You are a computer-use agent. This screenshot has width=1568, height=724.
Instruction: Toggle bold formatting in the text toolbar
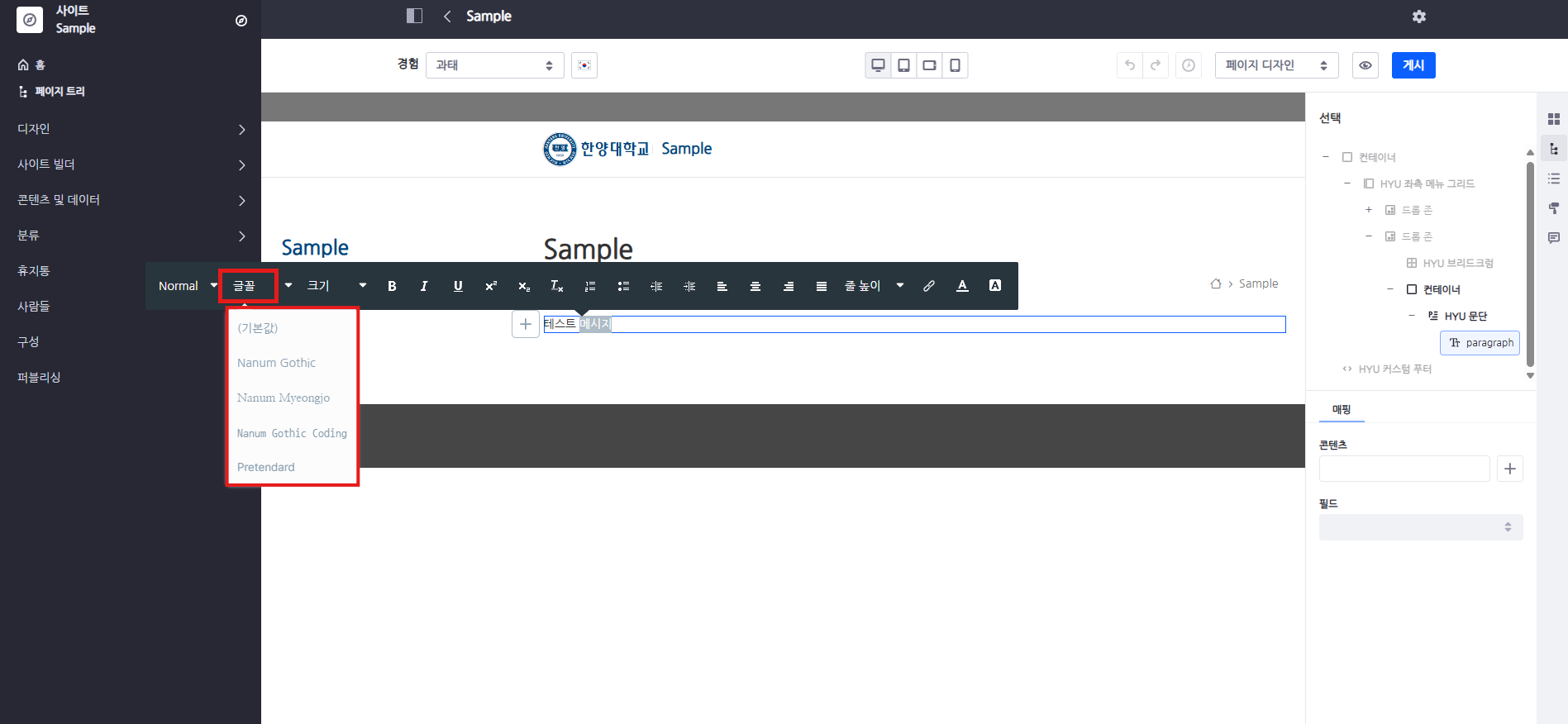(392, 286)
